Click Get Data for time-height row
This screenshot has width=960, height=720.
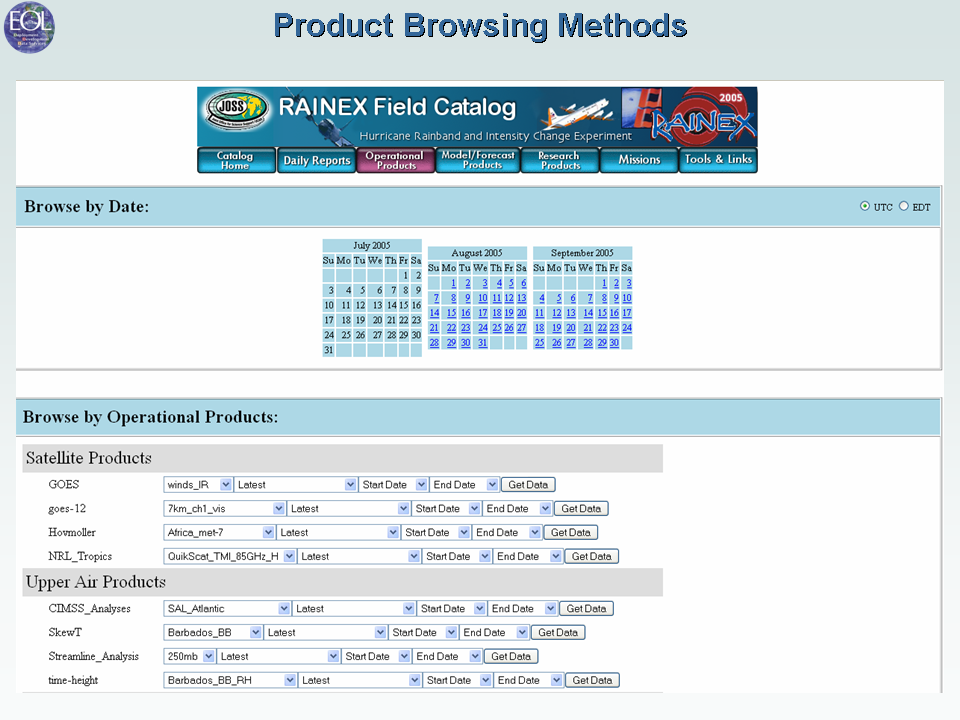pos(592,680)
